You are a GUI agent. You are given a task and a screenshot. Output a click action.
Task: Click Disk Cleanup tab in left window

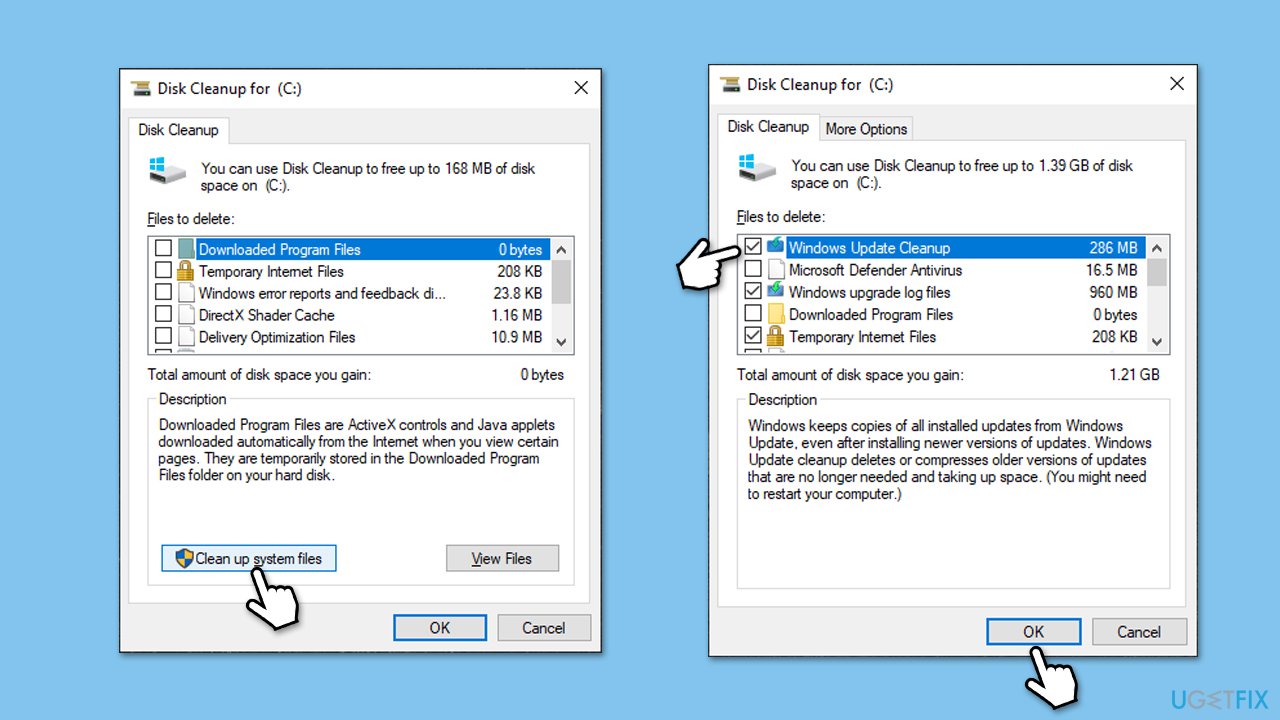click(179, 130)
